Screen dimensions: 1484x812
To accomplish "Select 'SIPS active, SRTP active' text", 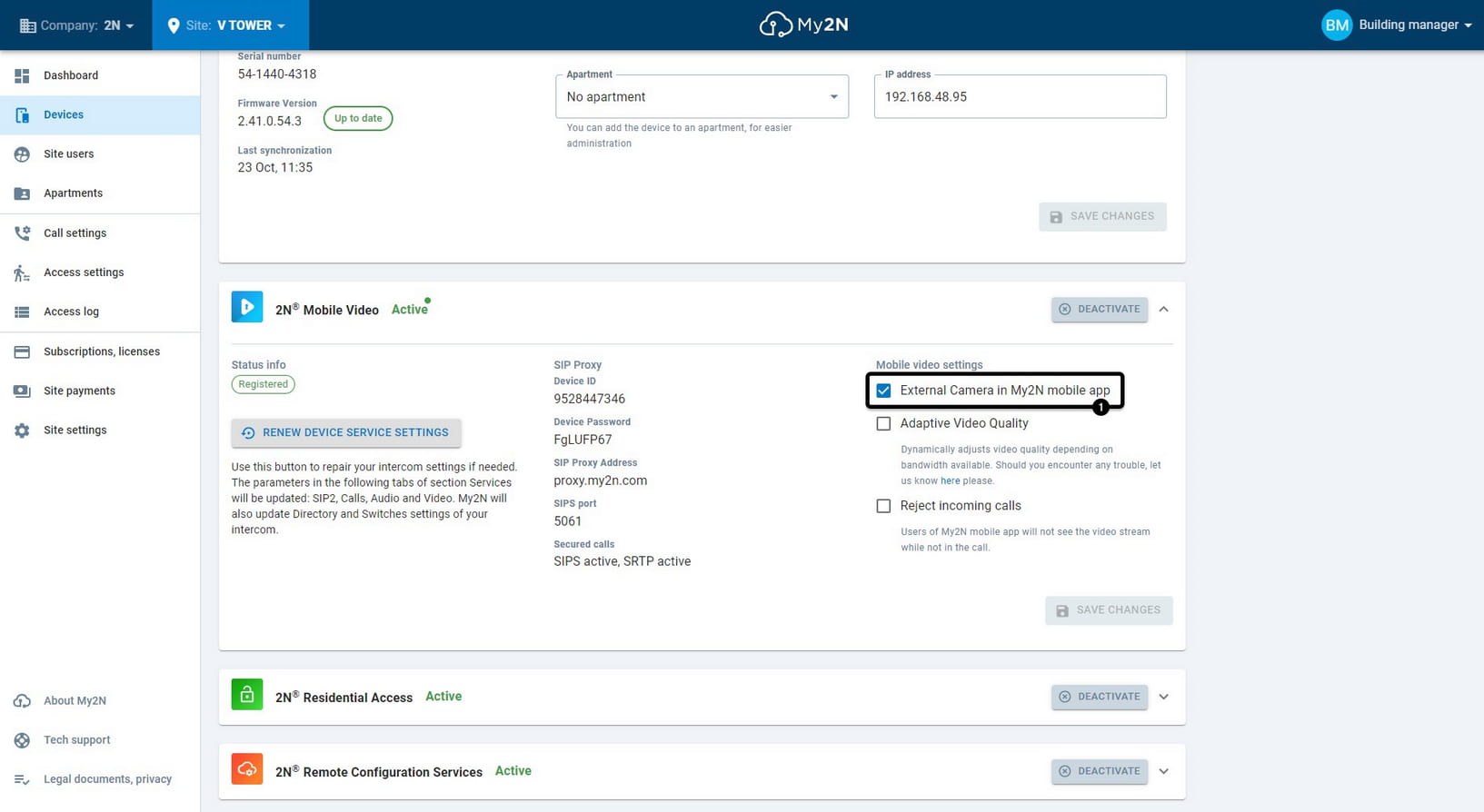I will tap(622, 561).
